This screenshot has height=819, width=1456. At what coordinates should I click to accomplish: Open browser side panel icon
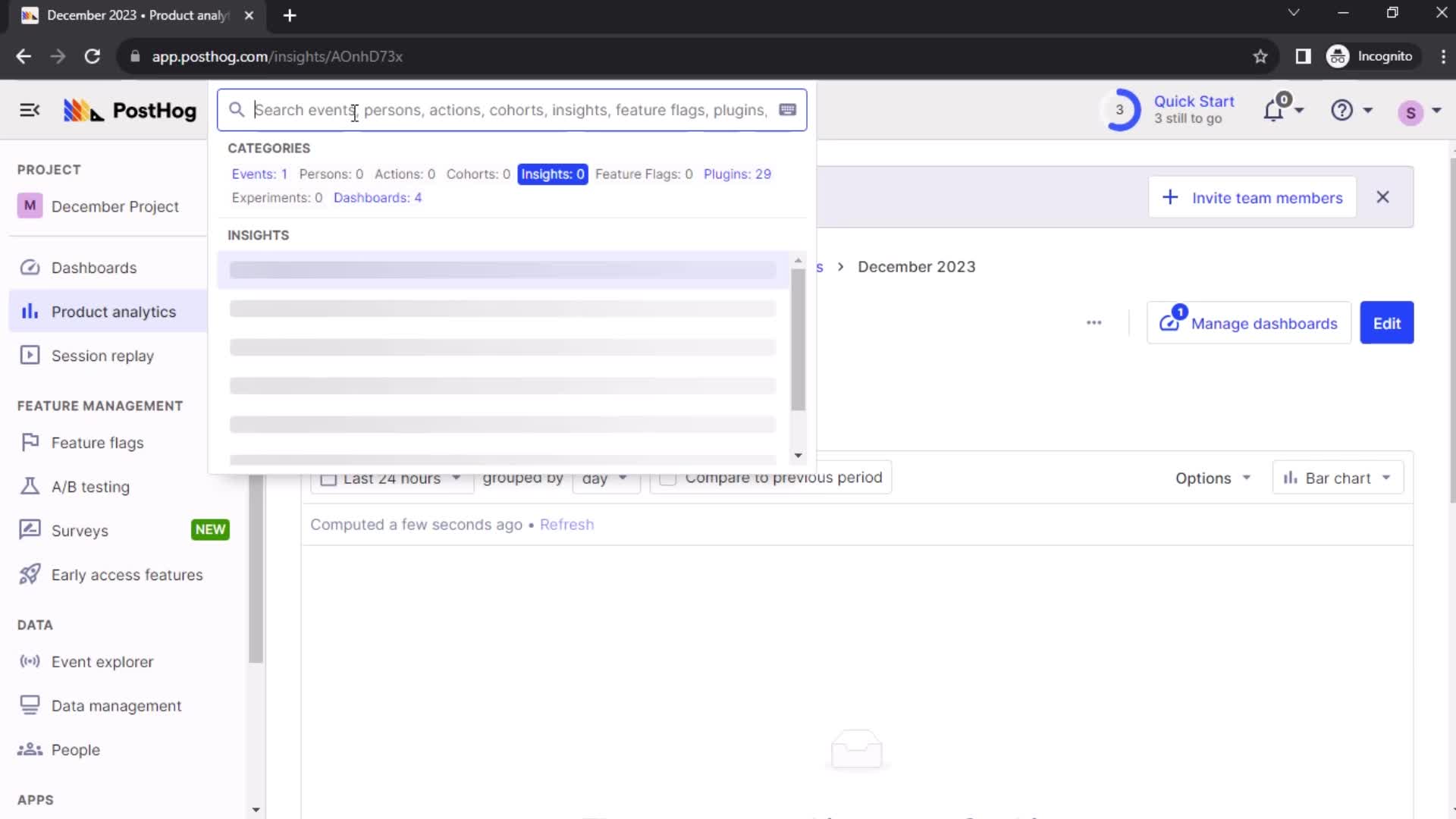(x=1303, y=57)
